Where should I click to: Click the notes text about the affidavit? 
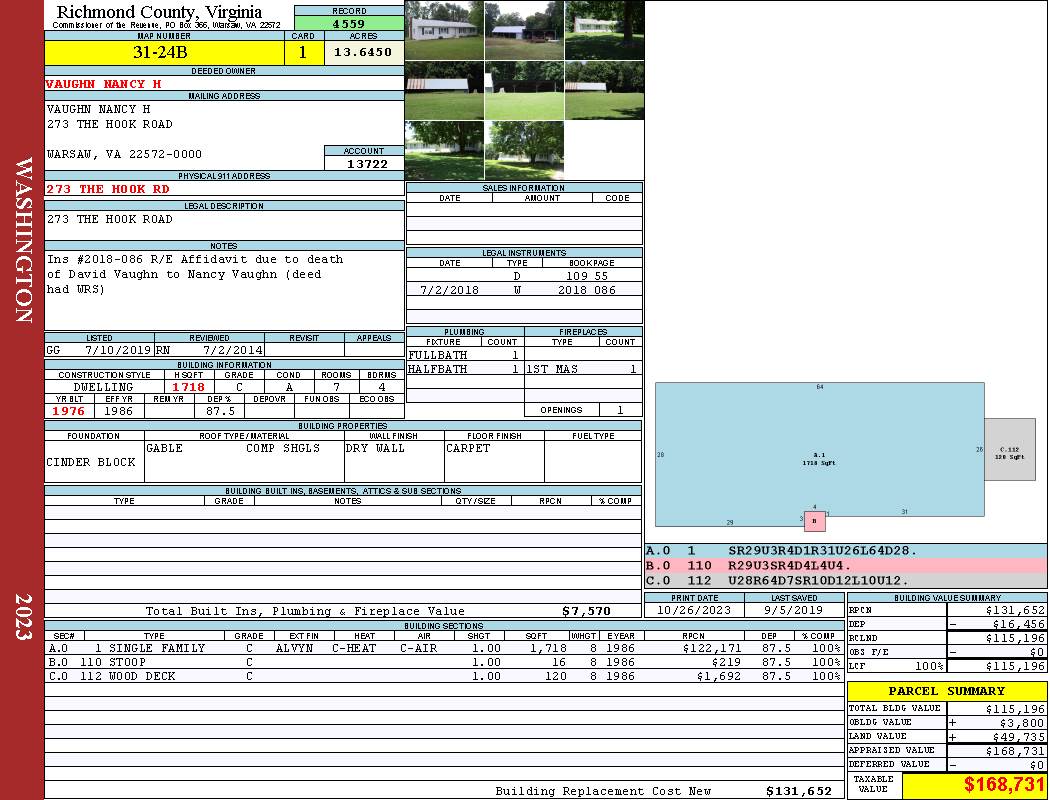(195, 274)
